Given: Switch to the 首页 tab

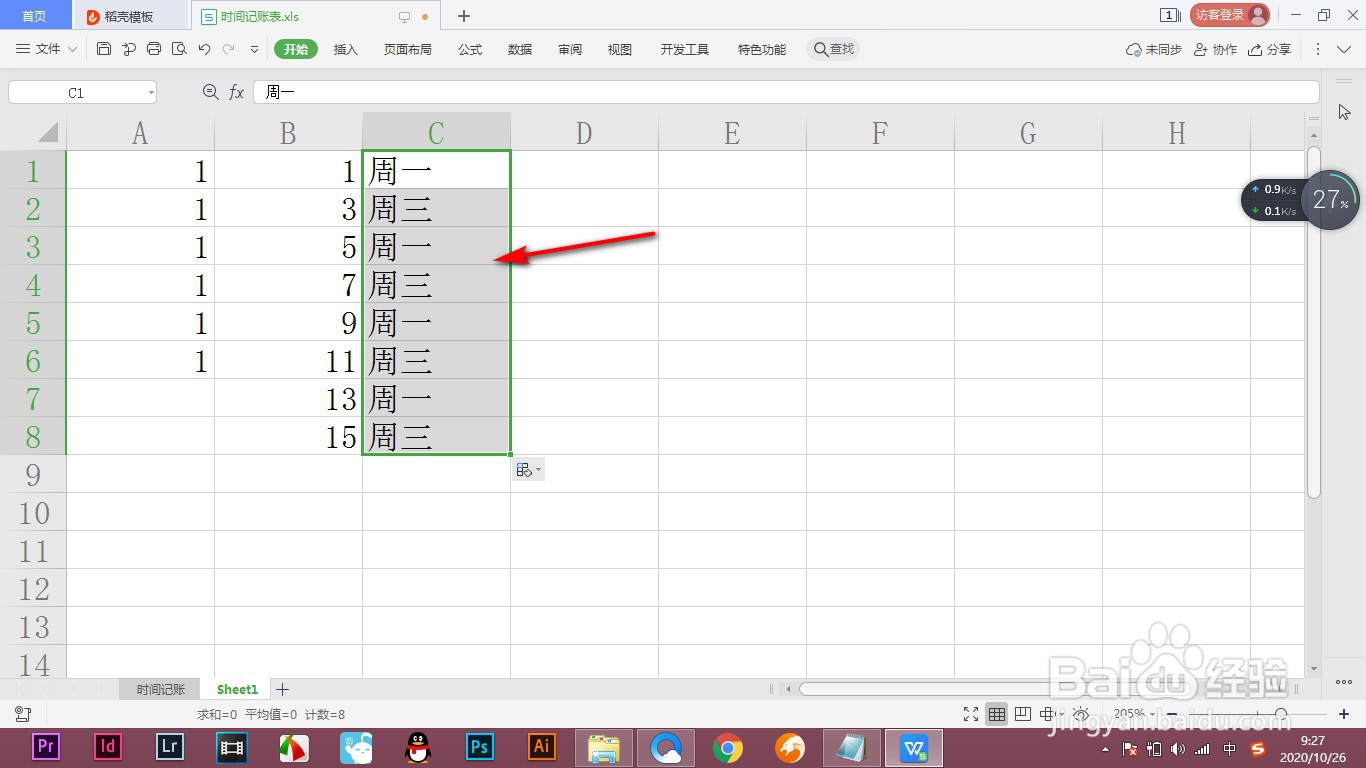Looking at the screenshot, I should tap(35, 16).
